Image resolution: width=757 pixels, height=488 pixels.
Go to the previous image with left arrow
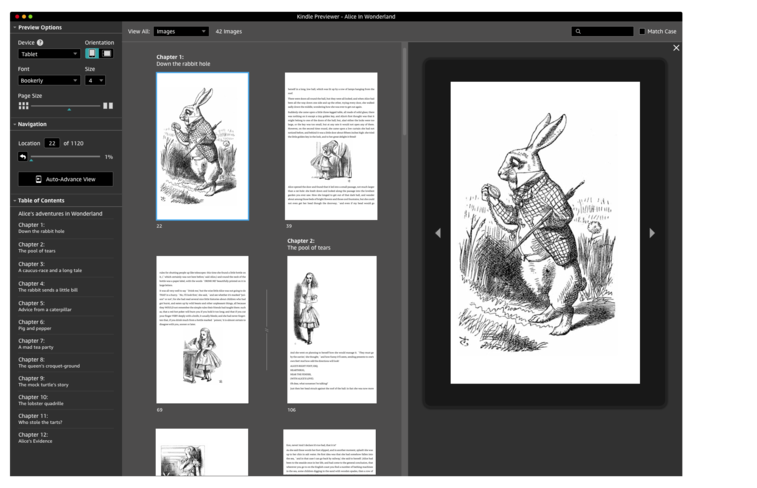(438, 233)
